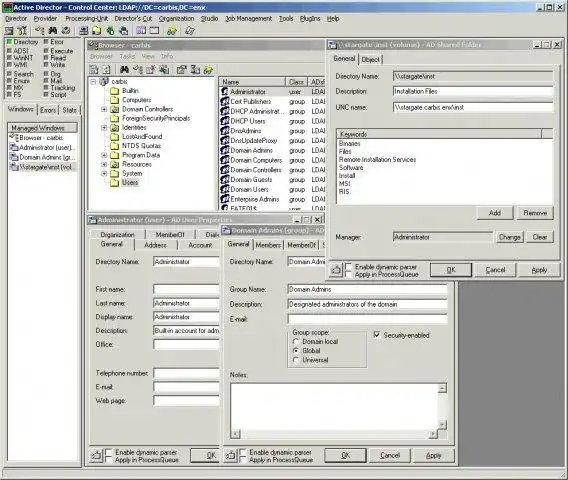Switch to the Object tab in the Shared Folder dialog

(370, 59)
